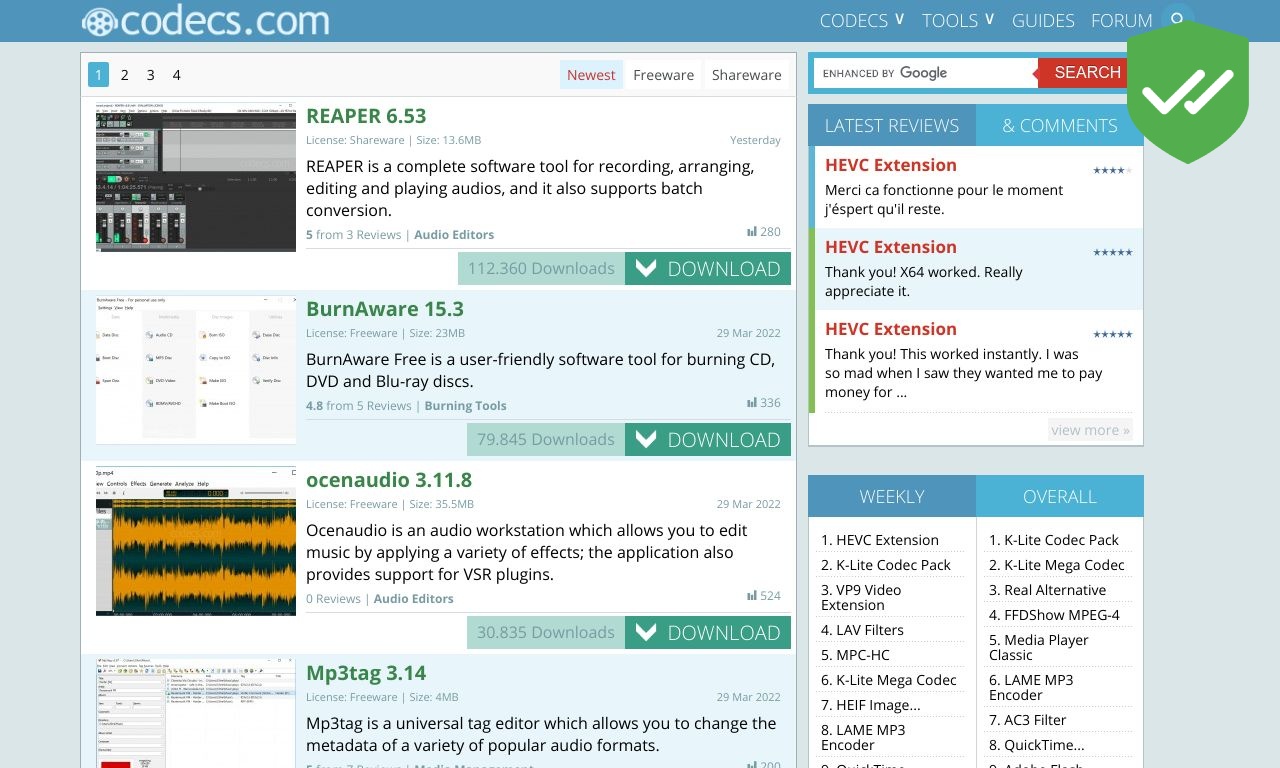Open the Mp3tag 3.14 title link
This screenshot has width=1280, height=768.
(366, 673)
